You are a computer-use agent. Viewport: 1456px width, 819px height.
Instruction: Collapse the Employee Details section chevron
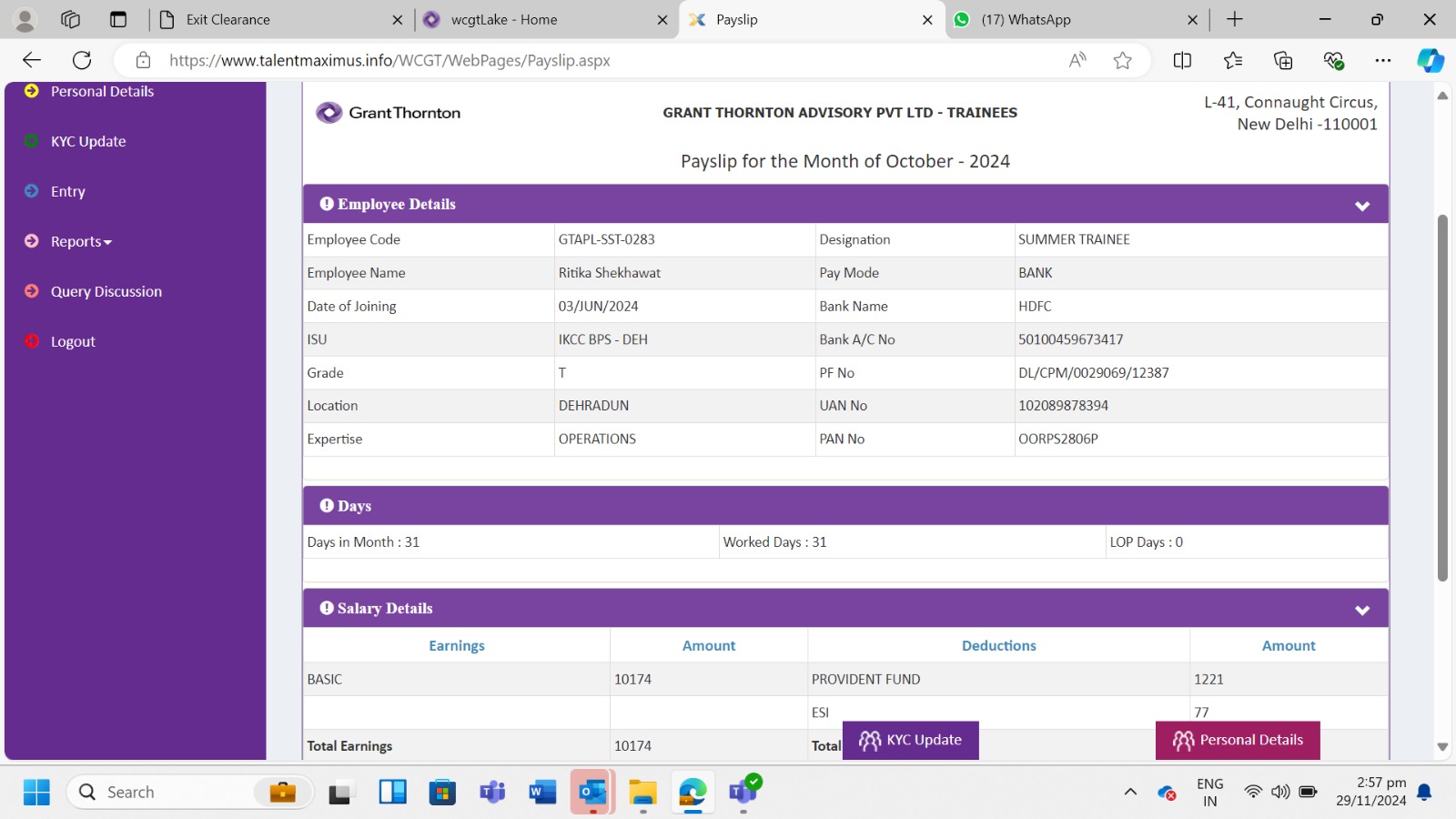click(x=1362, y=206)
